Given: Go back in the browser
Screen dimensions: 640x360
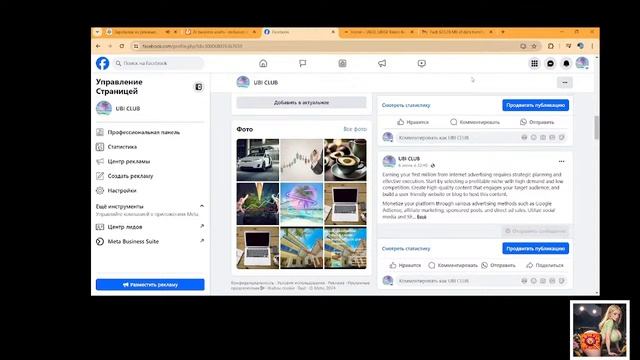Looking at the screenshot, I should [x=98, y=46].
